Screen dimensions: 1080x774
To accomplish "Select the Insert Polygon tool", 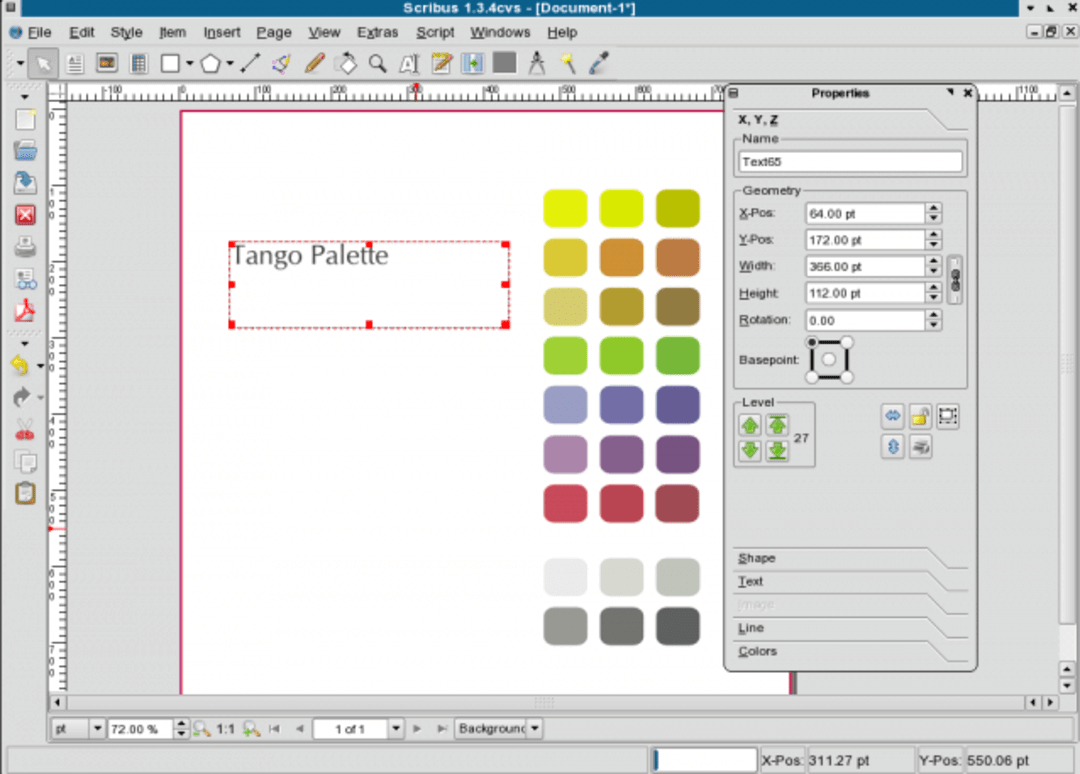I will coord(210,63).
